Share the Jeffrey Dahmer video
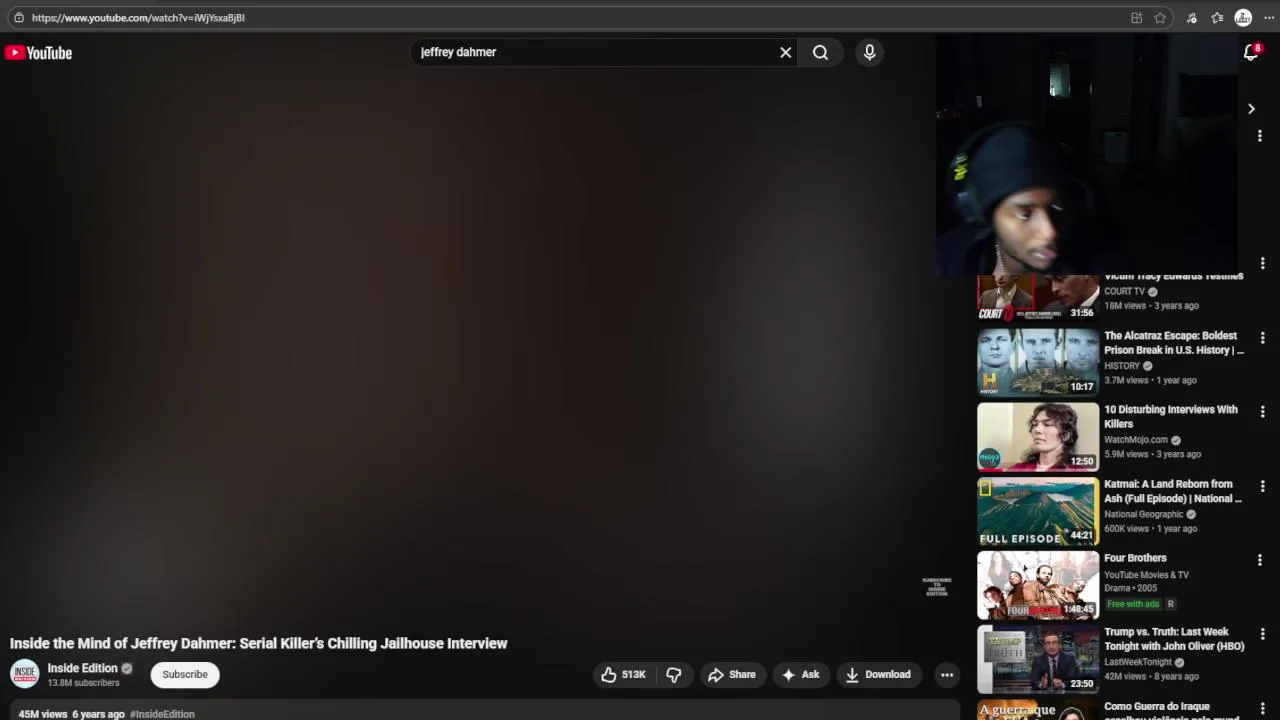This screenshot has width=1280, height=720. 732,675
